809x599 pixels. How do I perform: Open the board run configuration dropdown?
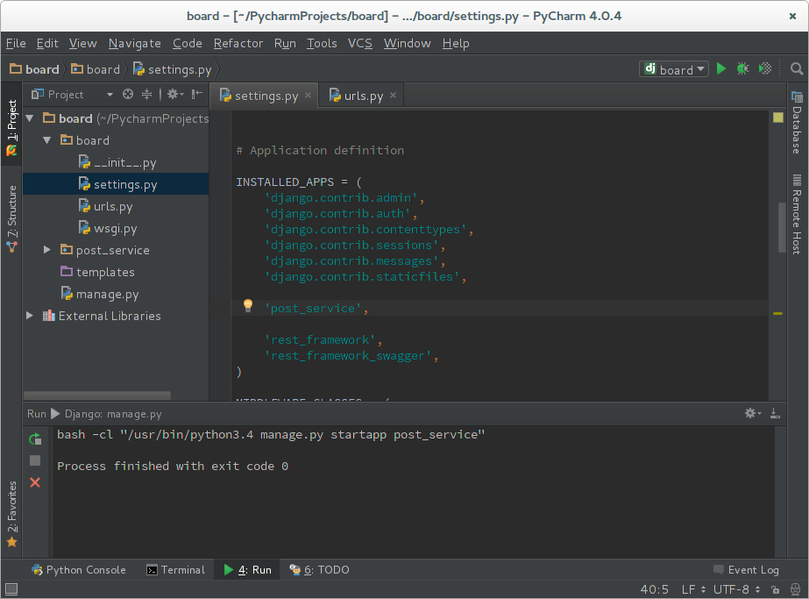click(x=673, y=69)
